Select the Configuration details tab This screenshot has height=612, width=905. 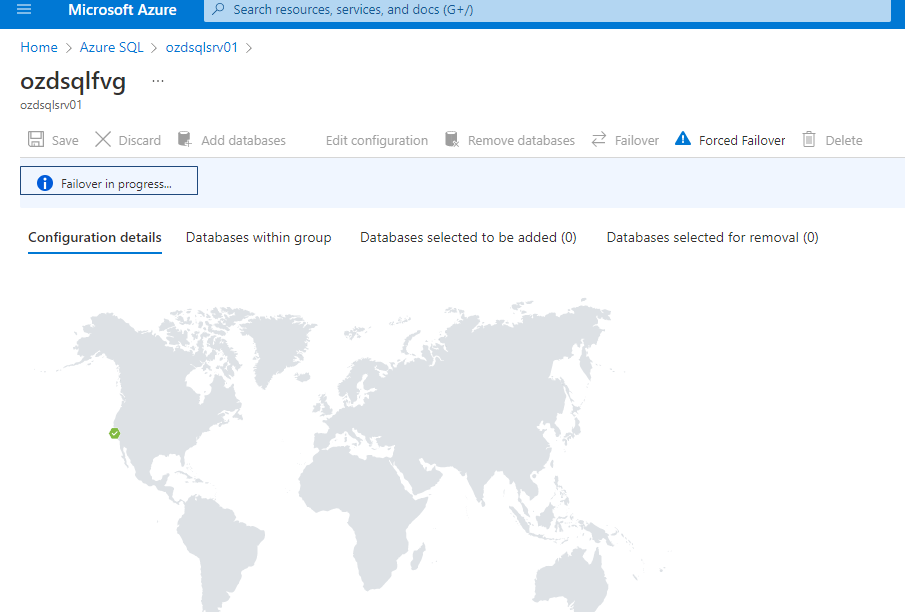click(95, 237)
